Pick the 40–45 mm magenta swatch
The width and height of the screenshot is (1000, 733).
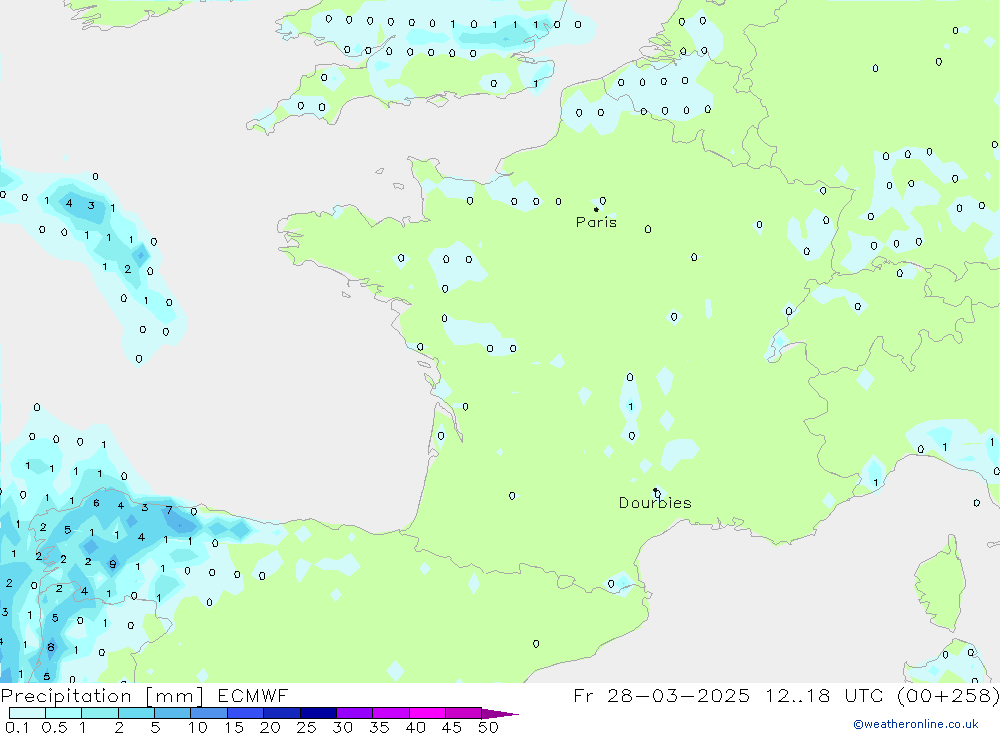click(427, 713)
